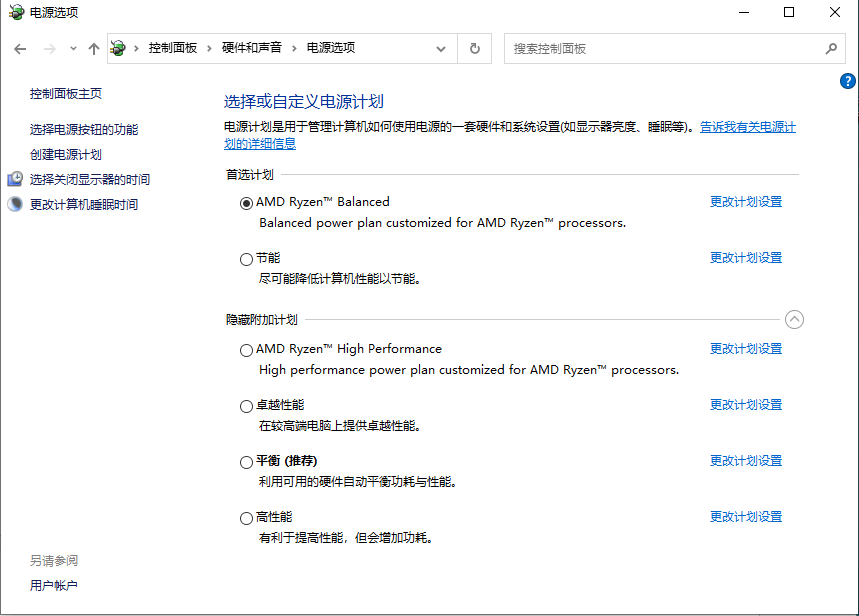The image size is (859, 616).
Task: Click the refresh icon next to the address bar
Action: click(474, 47)
